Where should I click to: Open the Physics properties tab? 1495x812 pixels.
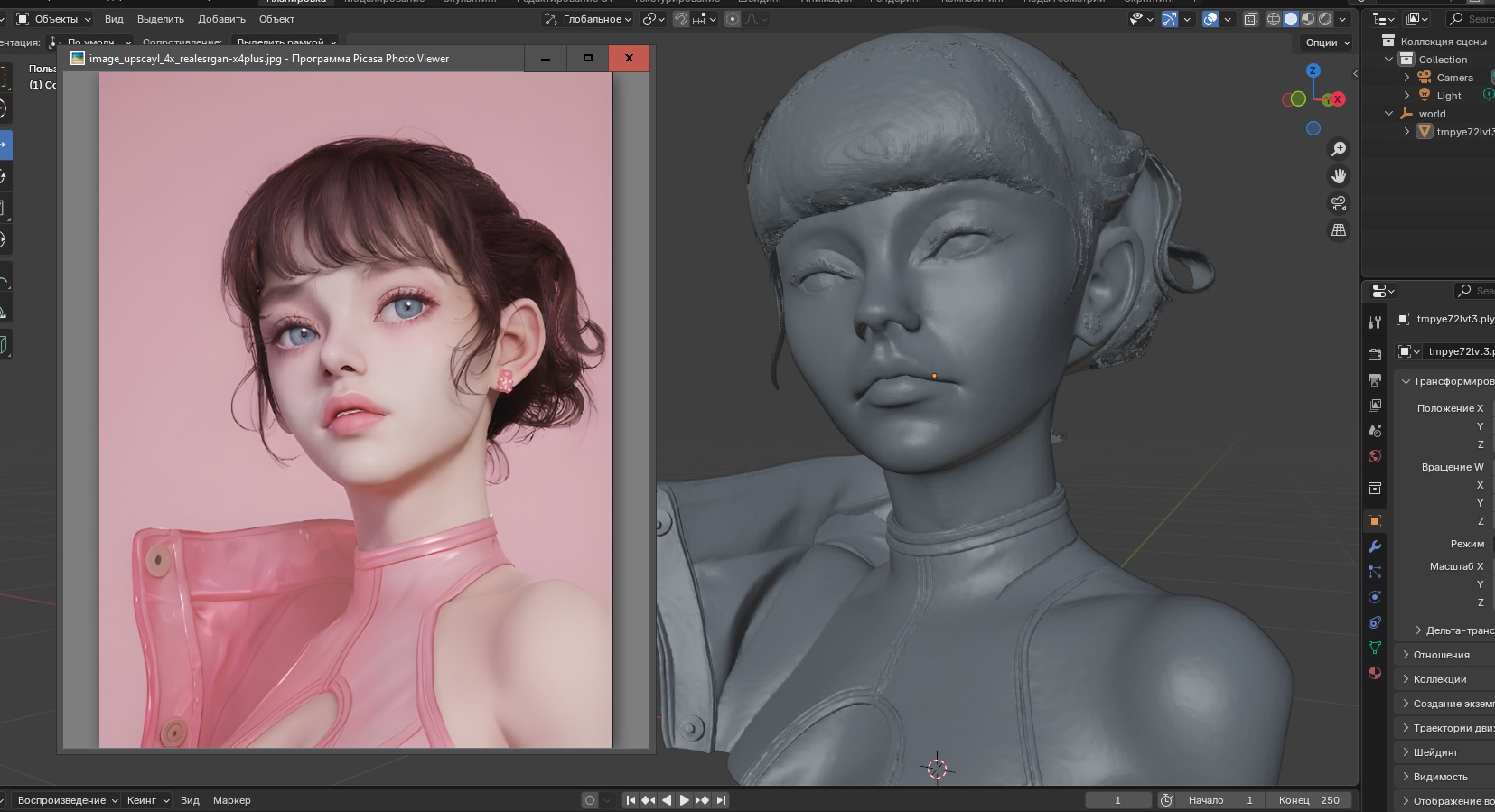click(1375, 597)
